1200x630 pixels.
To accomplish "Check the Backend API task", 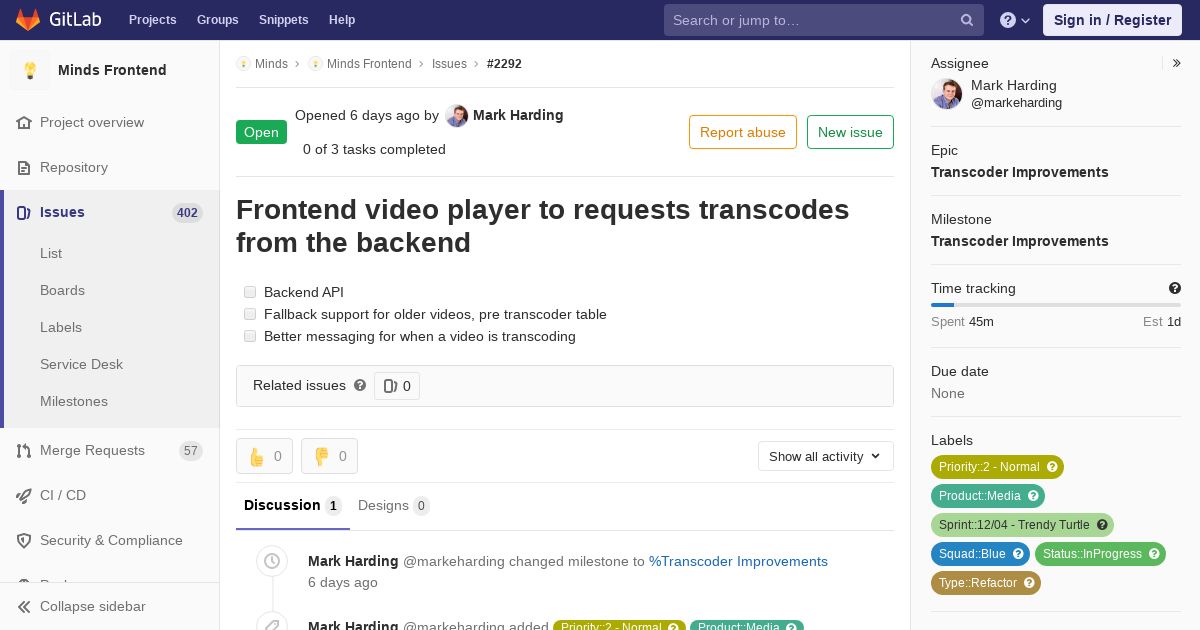I will pyautogui.click(x=250, y=292).
